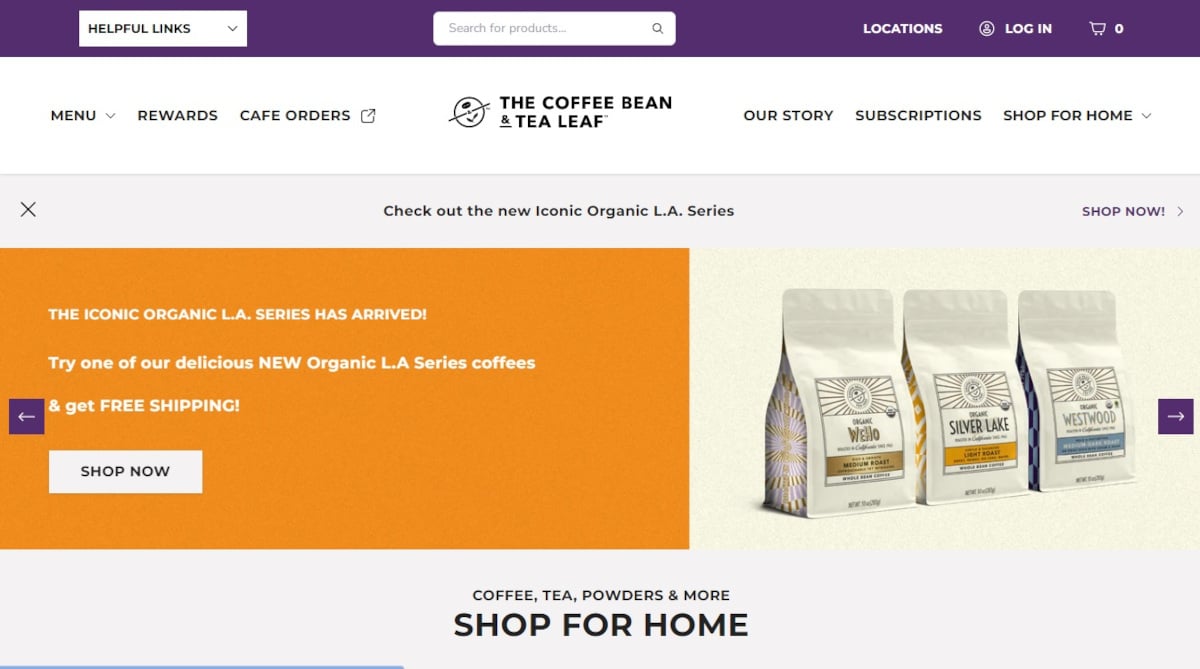
Task: Click the Shop Now banner button
Action: tap(125, 471)
